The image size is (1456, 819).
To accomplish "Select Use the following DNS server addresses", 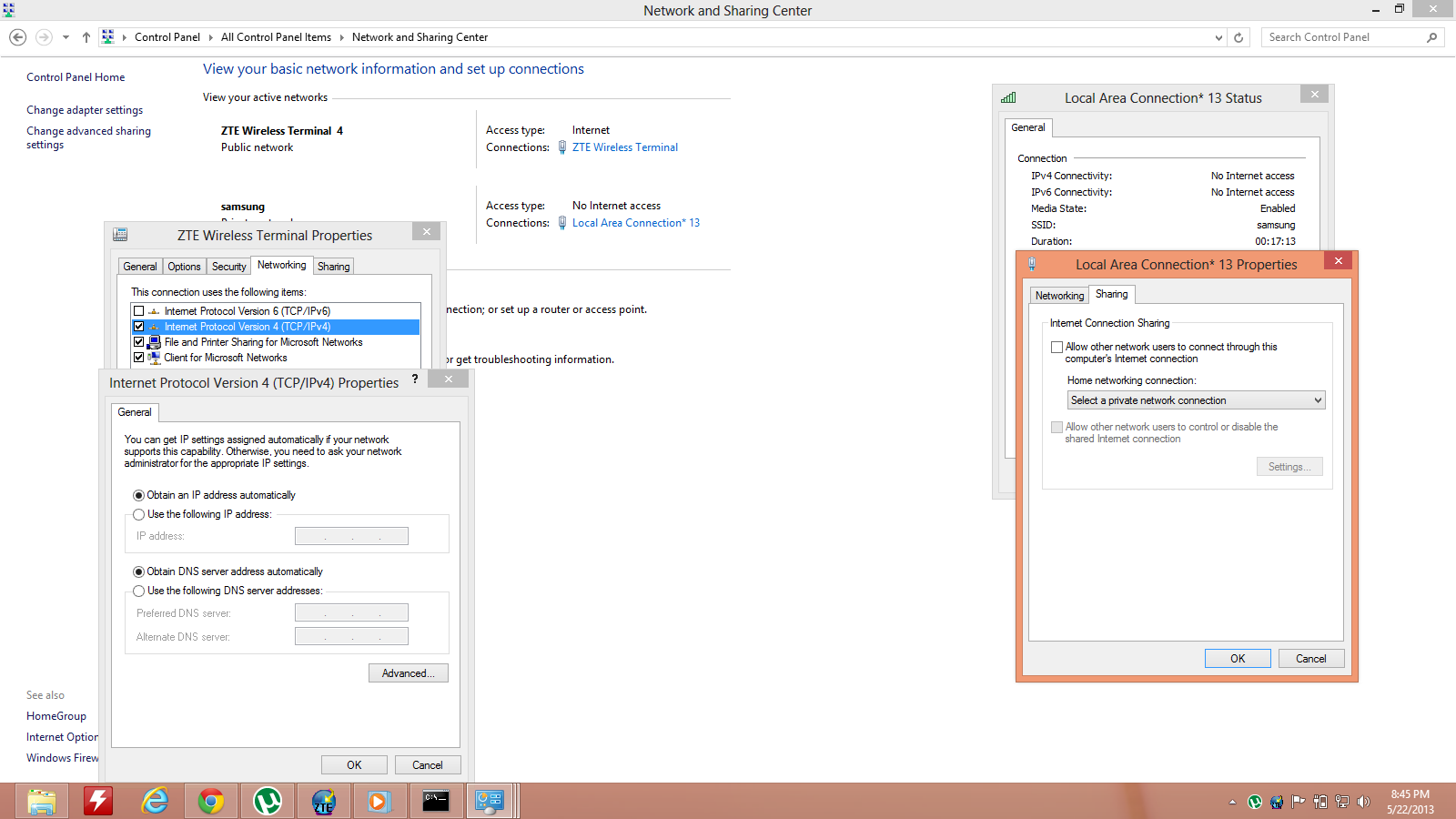I will tap(139, 591).
